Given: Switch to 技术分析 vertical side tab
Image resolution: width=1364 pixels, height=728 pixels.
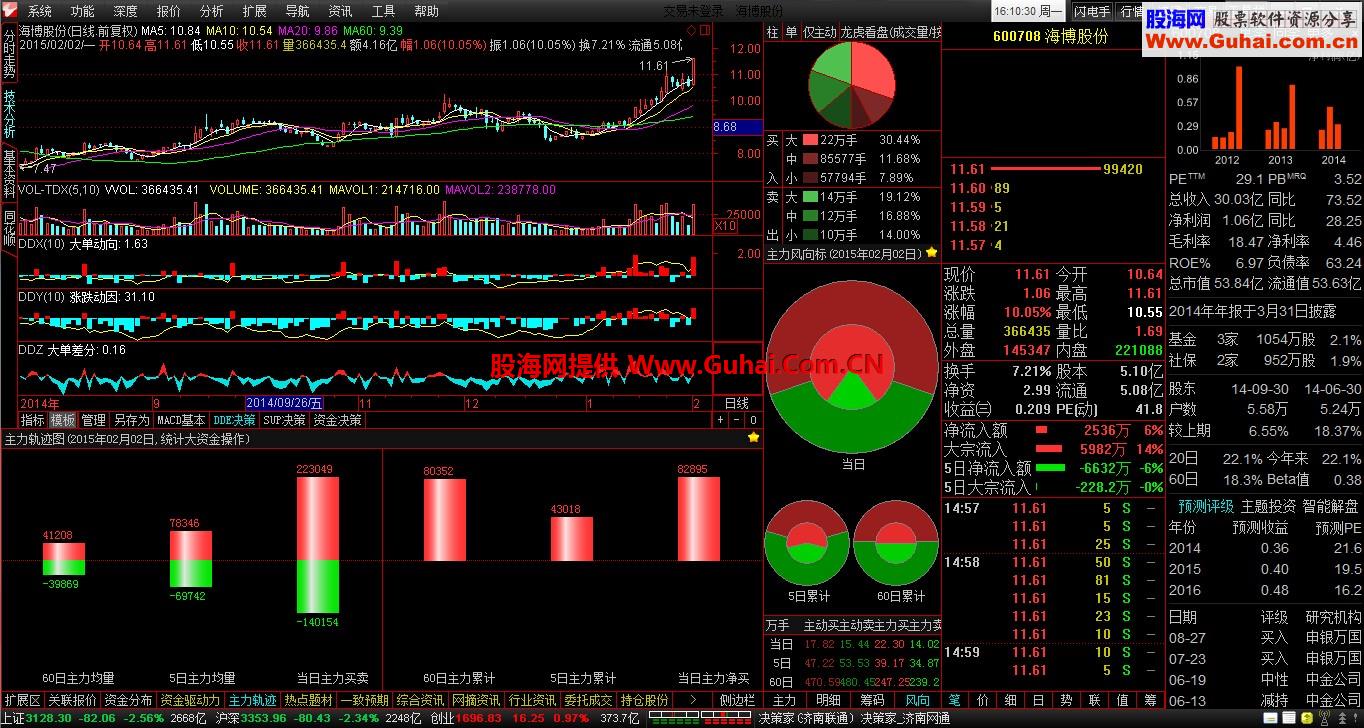Looking at the screenshot, I should coord(9,114).
